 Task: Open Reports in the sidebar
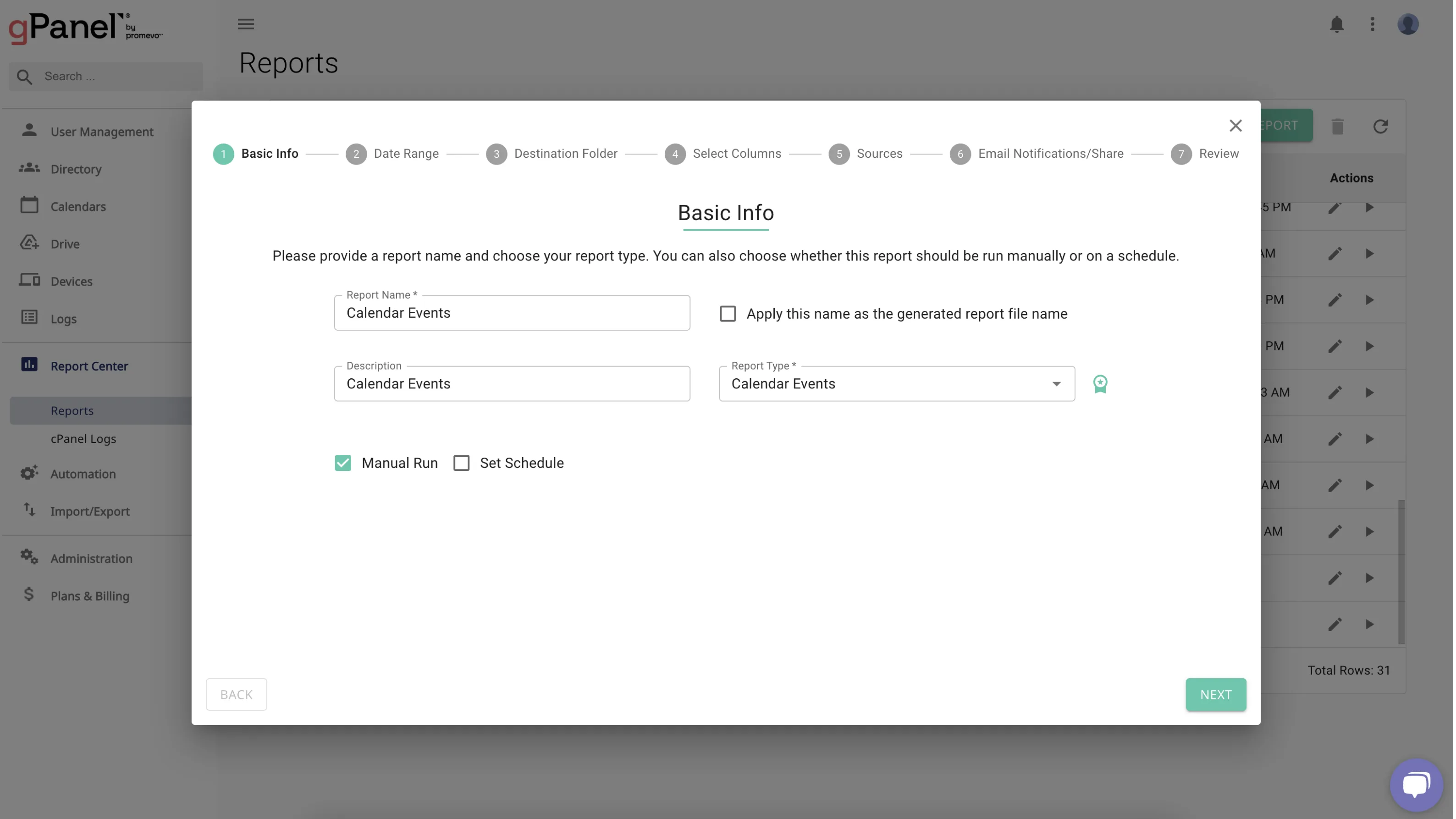coord(72,410)
